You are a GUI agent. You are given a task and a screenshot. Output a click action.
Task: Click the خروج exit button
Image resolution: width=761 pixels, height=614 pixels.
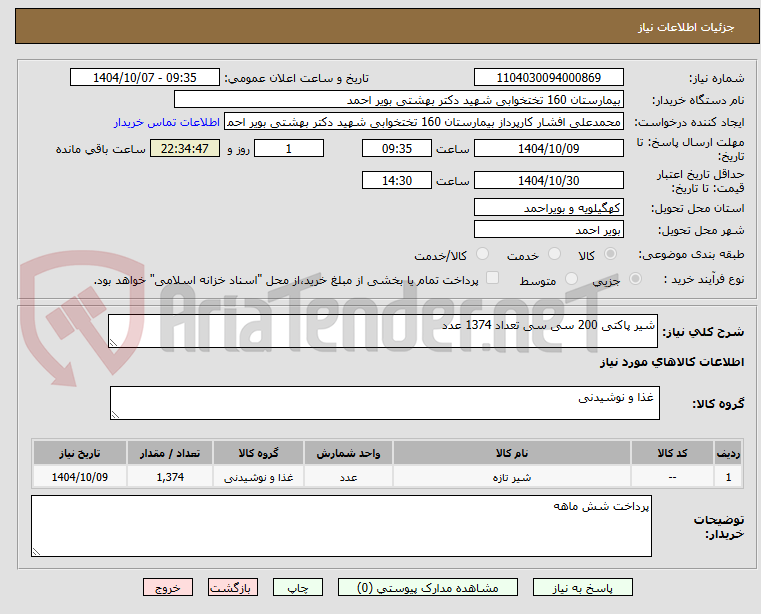(x=168, y=587)
